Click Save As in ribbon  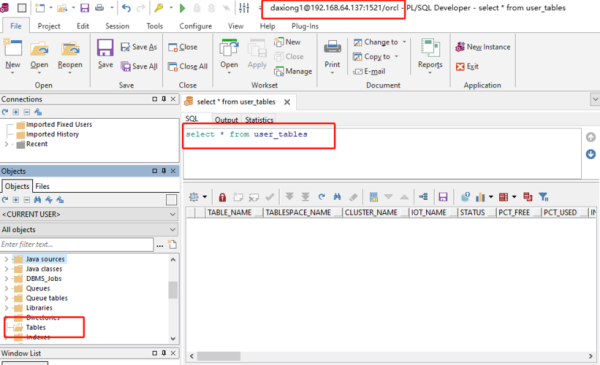tap(139, 47)
